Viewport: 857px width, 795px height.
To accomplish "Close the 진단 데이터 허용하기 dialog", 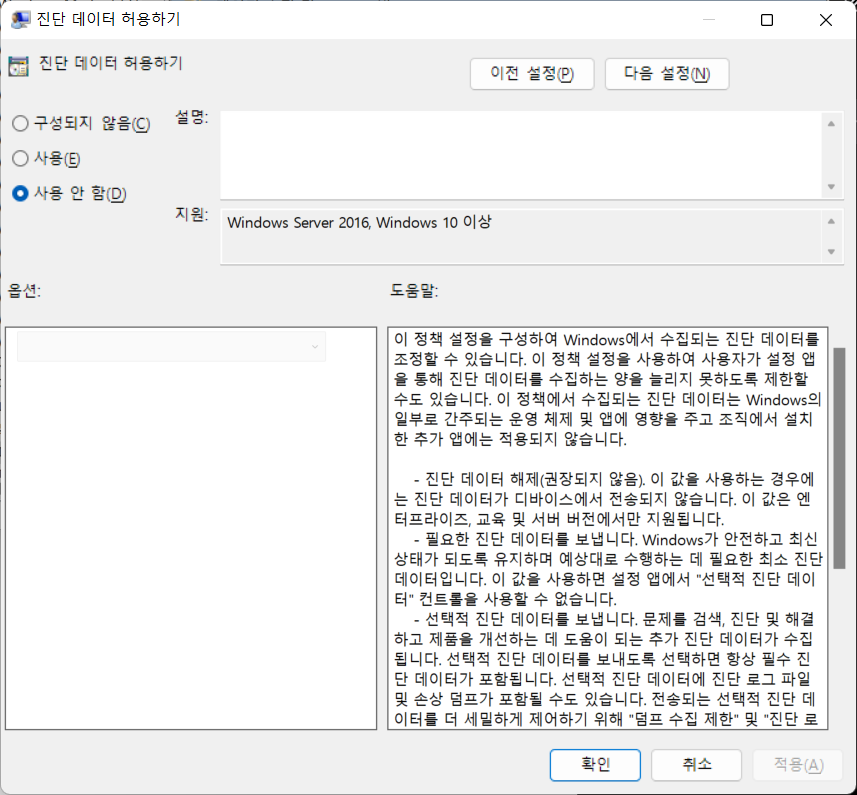I will pyautogui.click(x=826, y=20).
